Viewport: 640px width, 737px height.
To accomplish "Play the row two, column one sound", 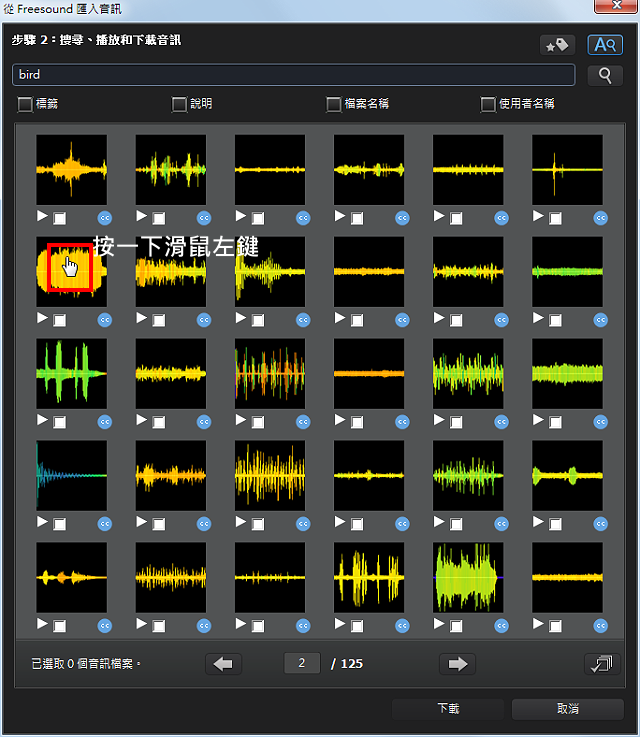I will [x=42, y=318].
